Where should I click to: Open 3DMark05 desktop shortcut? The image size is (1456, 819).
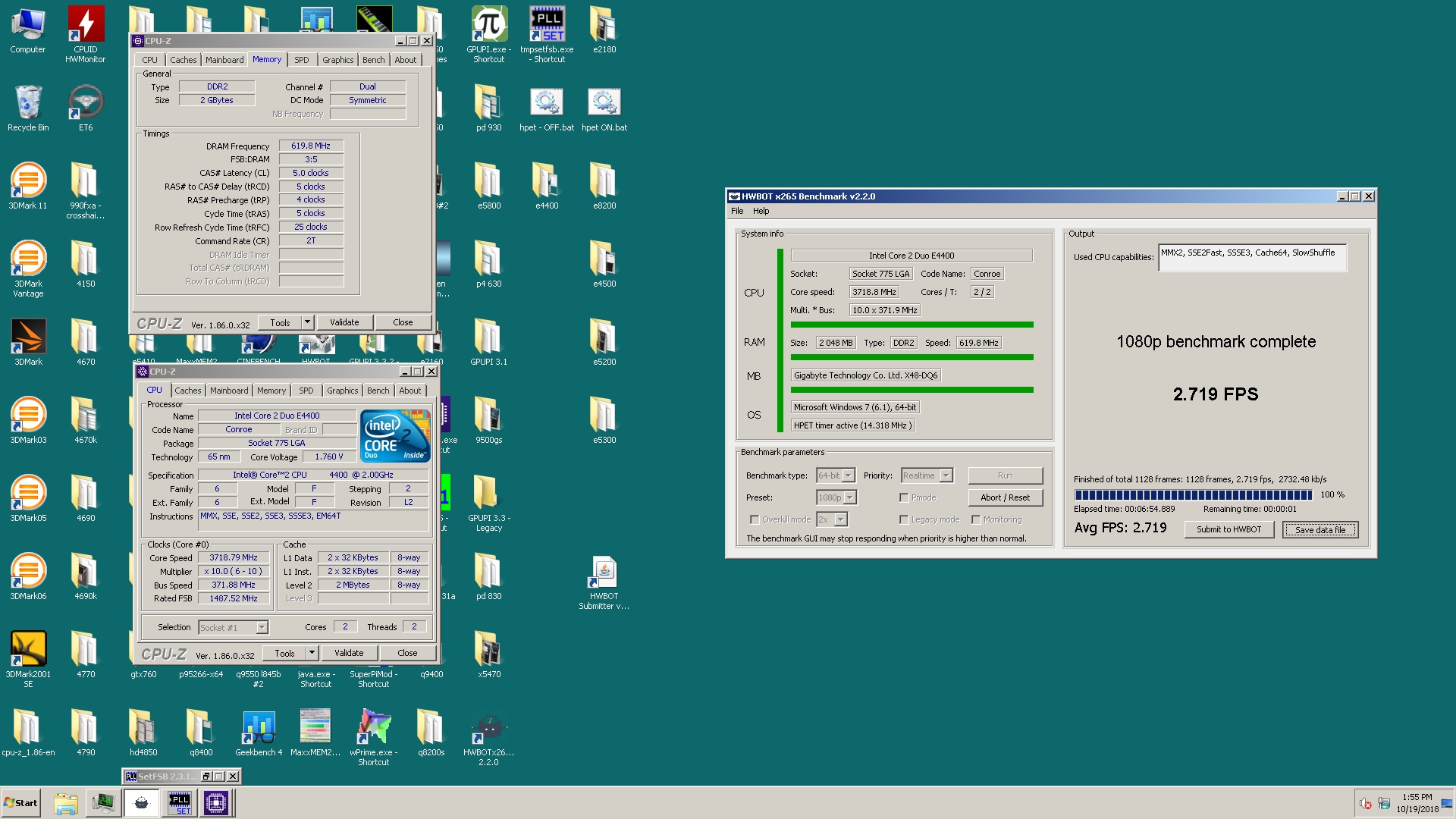point(28,498)
